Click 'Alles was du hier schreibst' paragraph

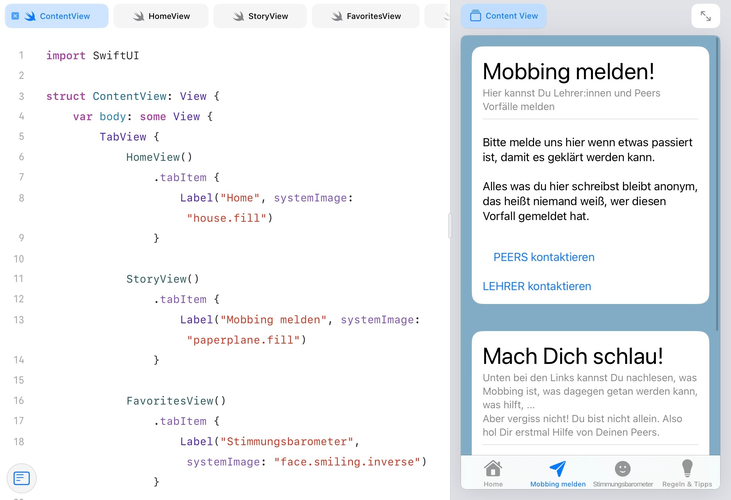point(590,201)
